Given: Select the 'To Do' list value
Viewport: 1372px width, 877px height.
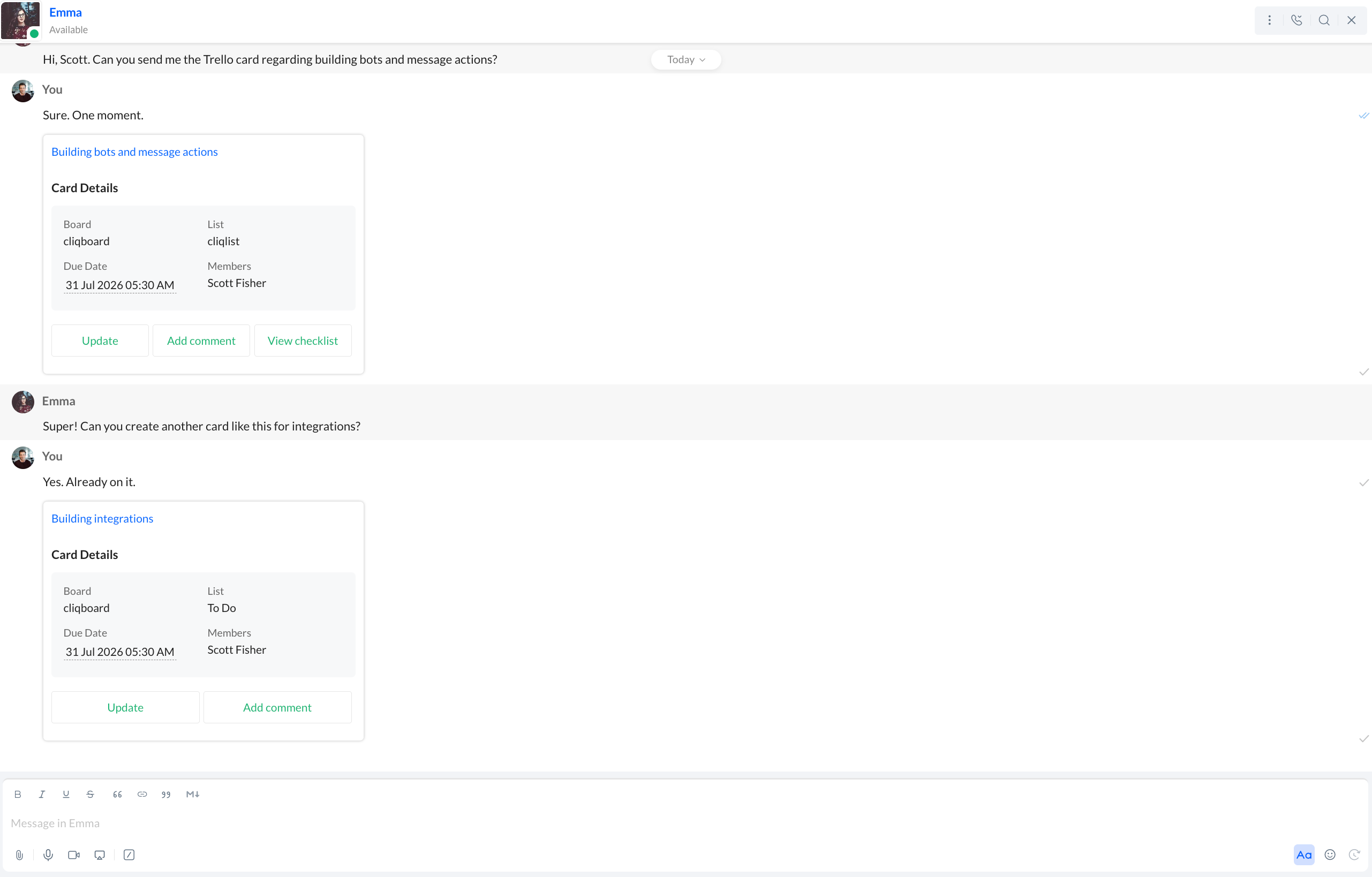Looking at the screenshot, I should [x=222, y=608].
